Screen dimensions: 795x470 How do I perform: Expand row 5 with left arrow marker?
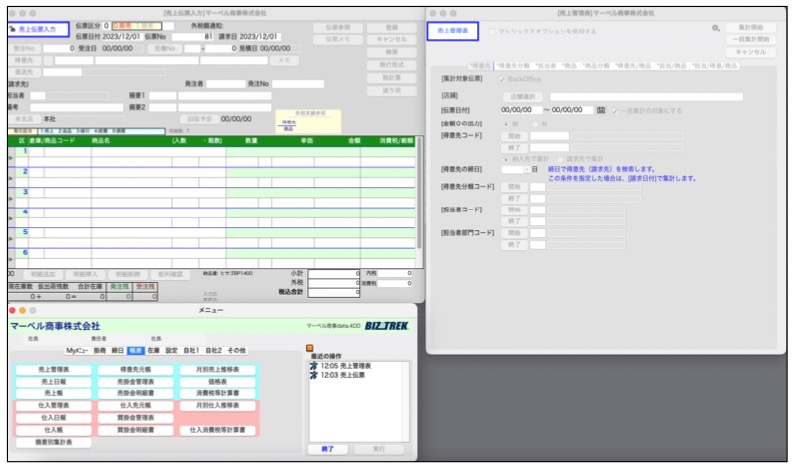click(x=11, y=239)
